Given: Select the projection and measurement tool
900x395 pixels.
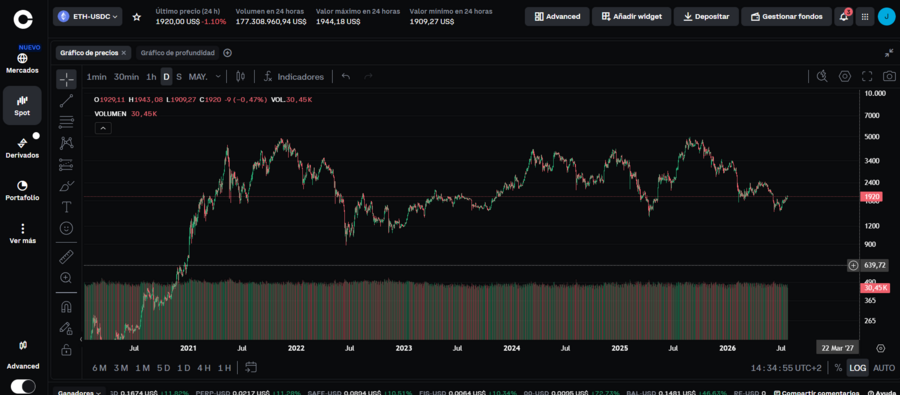Looking at the screenshot, I should 66,165.
